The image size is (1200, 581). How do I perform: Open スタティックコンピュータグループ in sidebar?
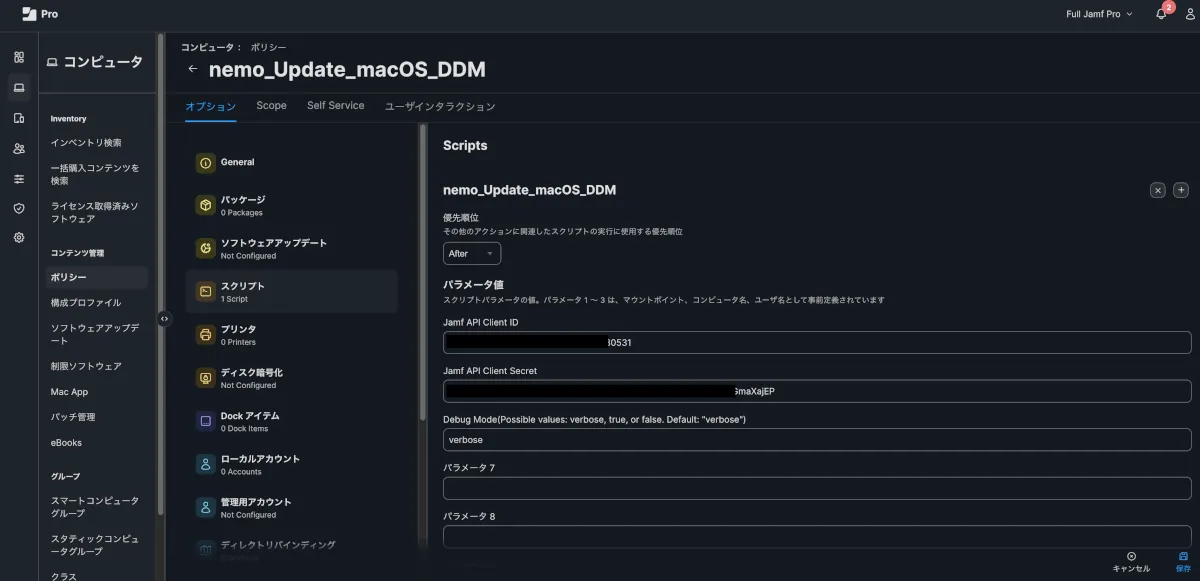click(x=95, y=545)
